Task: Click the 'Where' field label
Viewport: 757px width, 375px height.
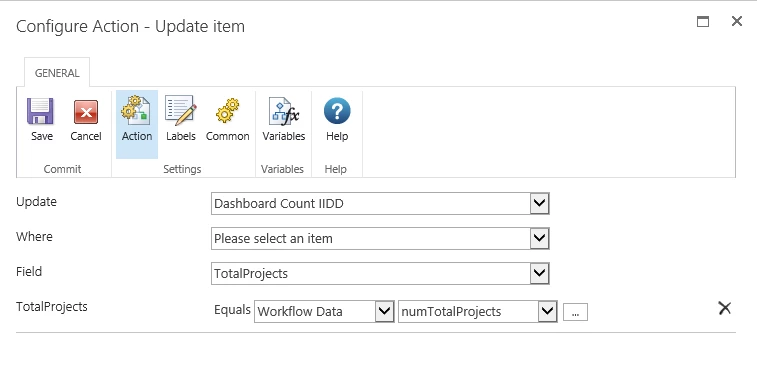Action: click(x=34, y=236)
